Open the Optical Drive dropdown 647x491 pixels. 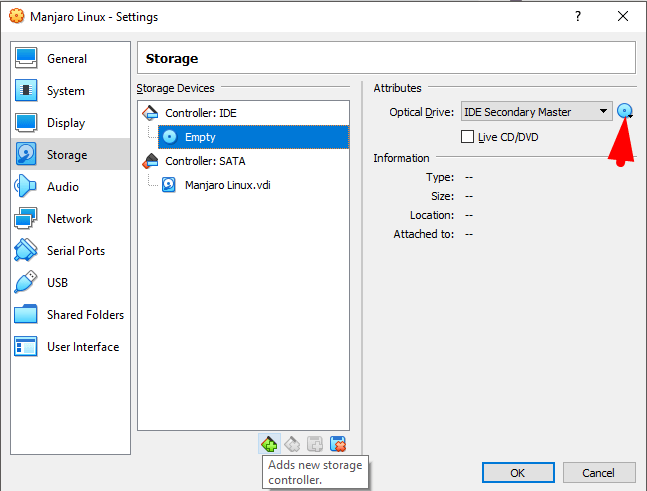click(x=536, y=112)
